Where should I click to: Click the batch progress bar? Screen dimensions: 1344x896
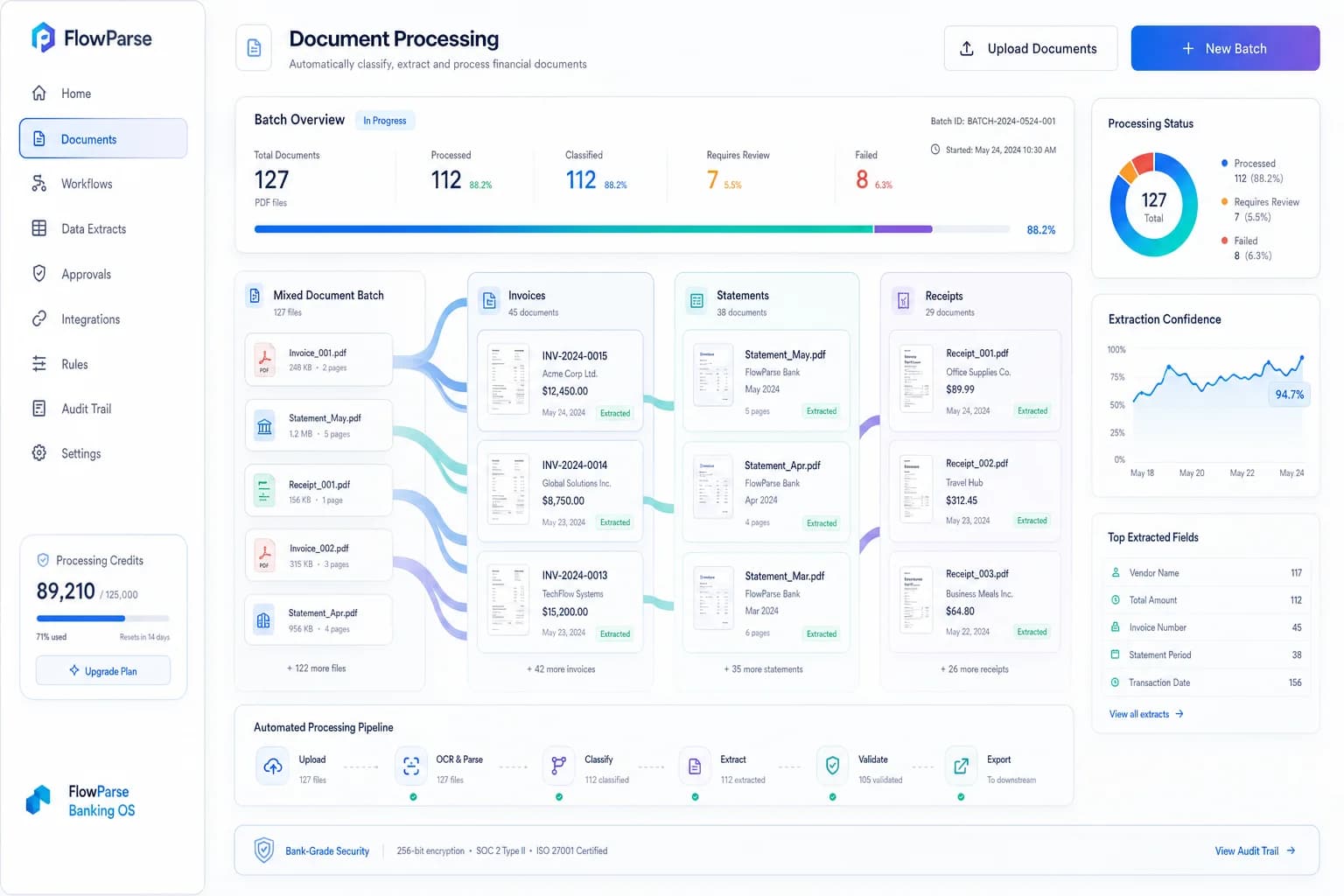click(x=631, y=229)
